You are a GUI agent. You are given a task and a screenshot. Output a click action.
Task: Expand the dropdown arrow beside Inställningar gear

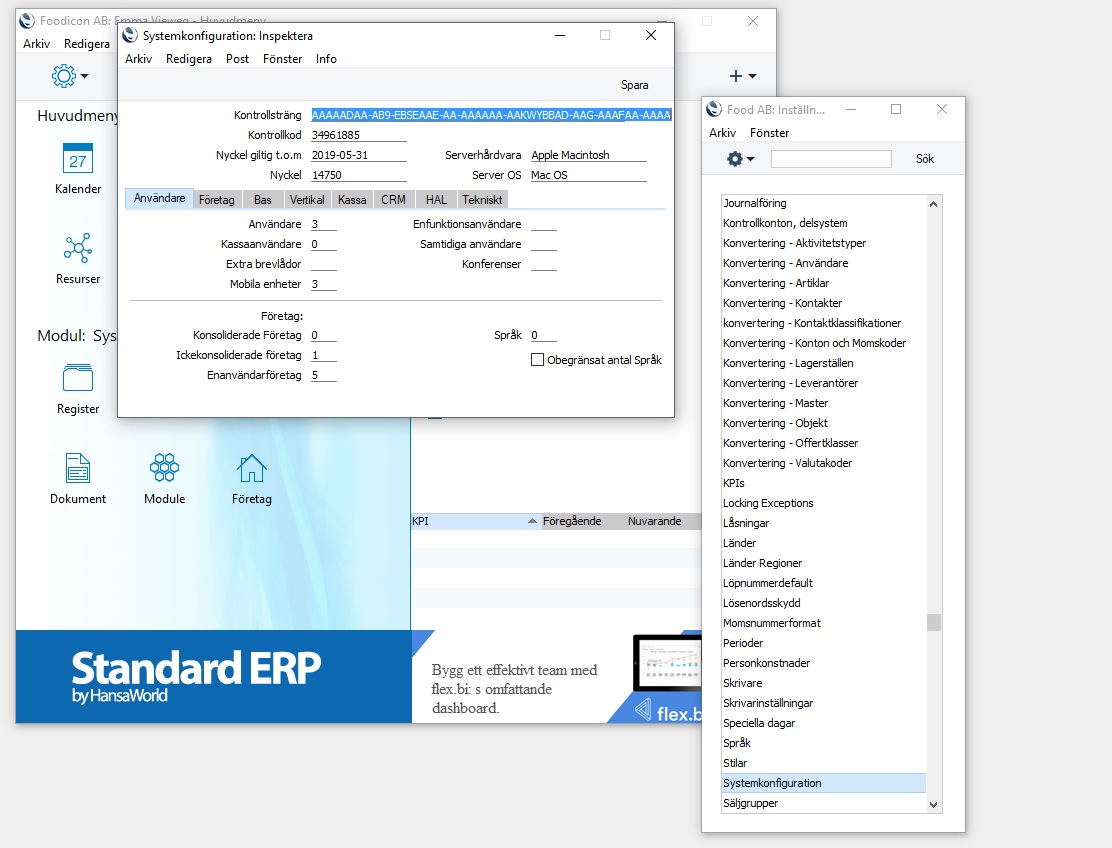click(x=750, y=159)
